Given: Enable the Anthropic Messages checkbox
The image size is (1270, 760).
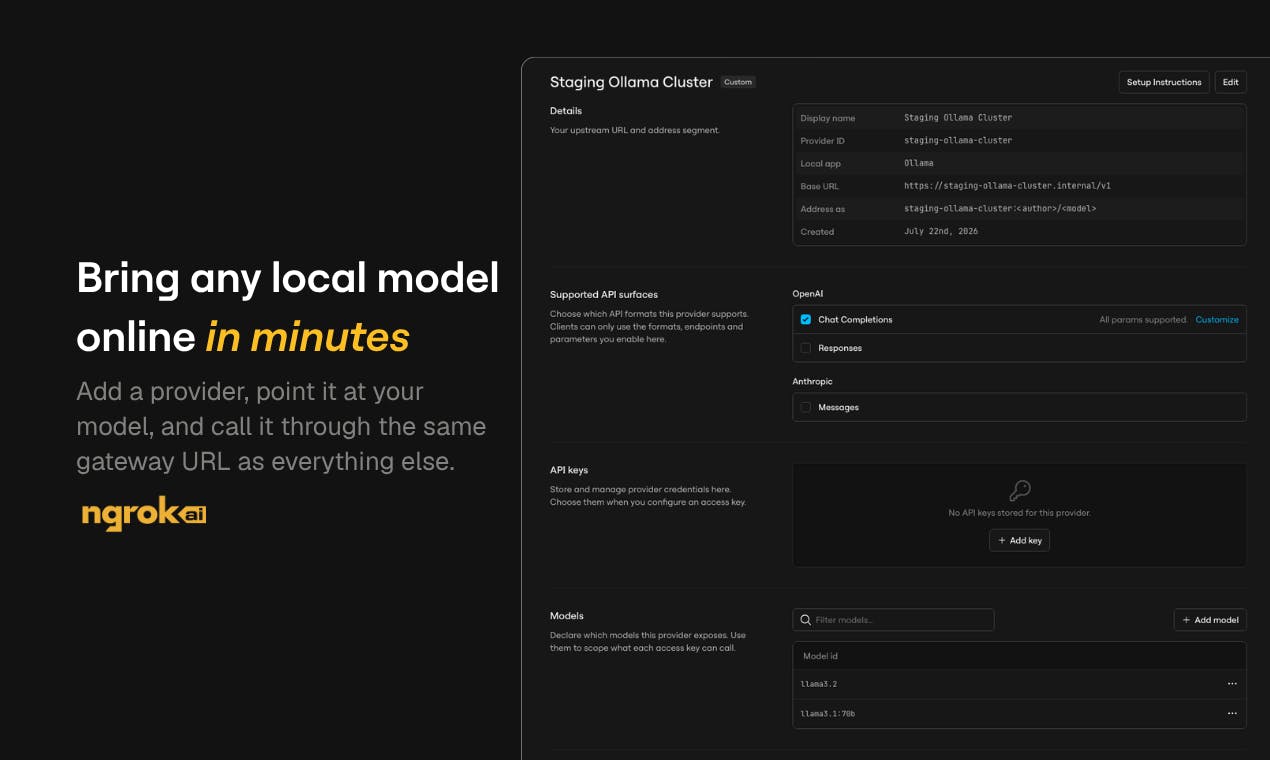Looking at the screenshot, I should (x=806, y=407).
